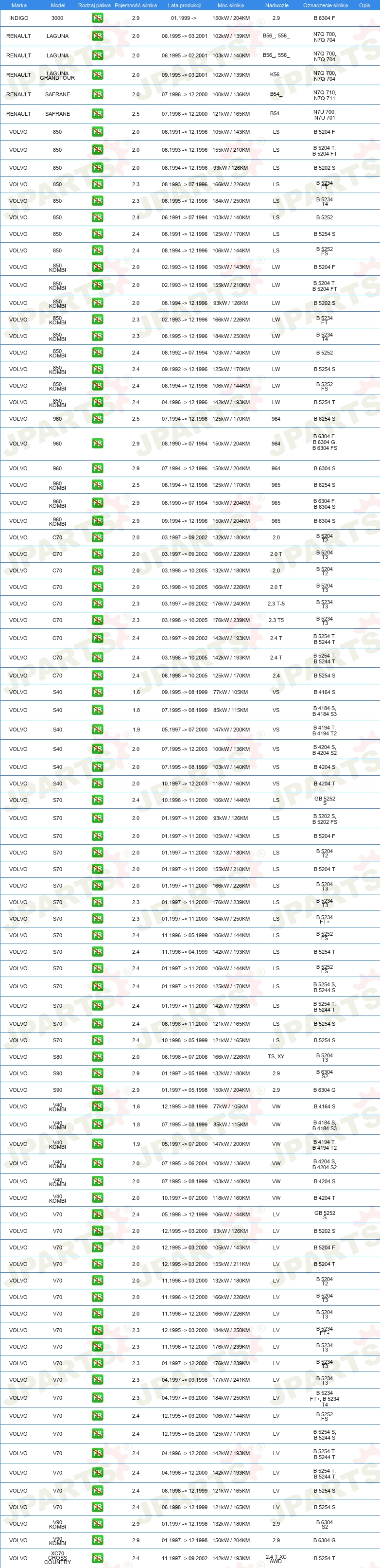
Task: Click the fuel icon for VOLVO V40 KOMBI B 4204 T
Action: [x=97, y=1198]
